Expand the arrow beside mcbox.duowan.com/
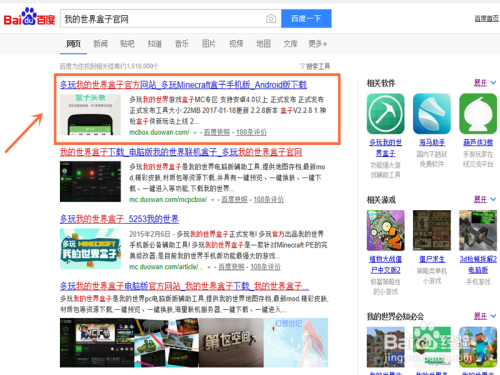Image resolution: width=500 pixels, height=375 pixels. coord(195,133)
